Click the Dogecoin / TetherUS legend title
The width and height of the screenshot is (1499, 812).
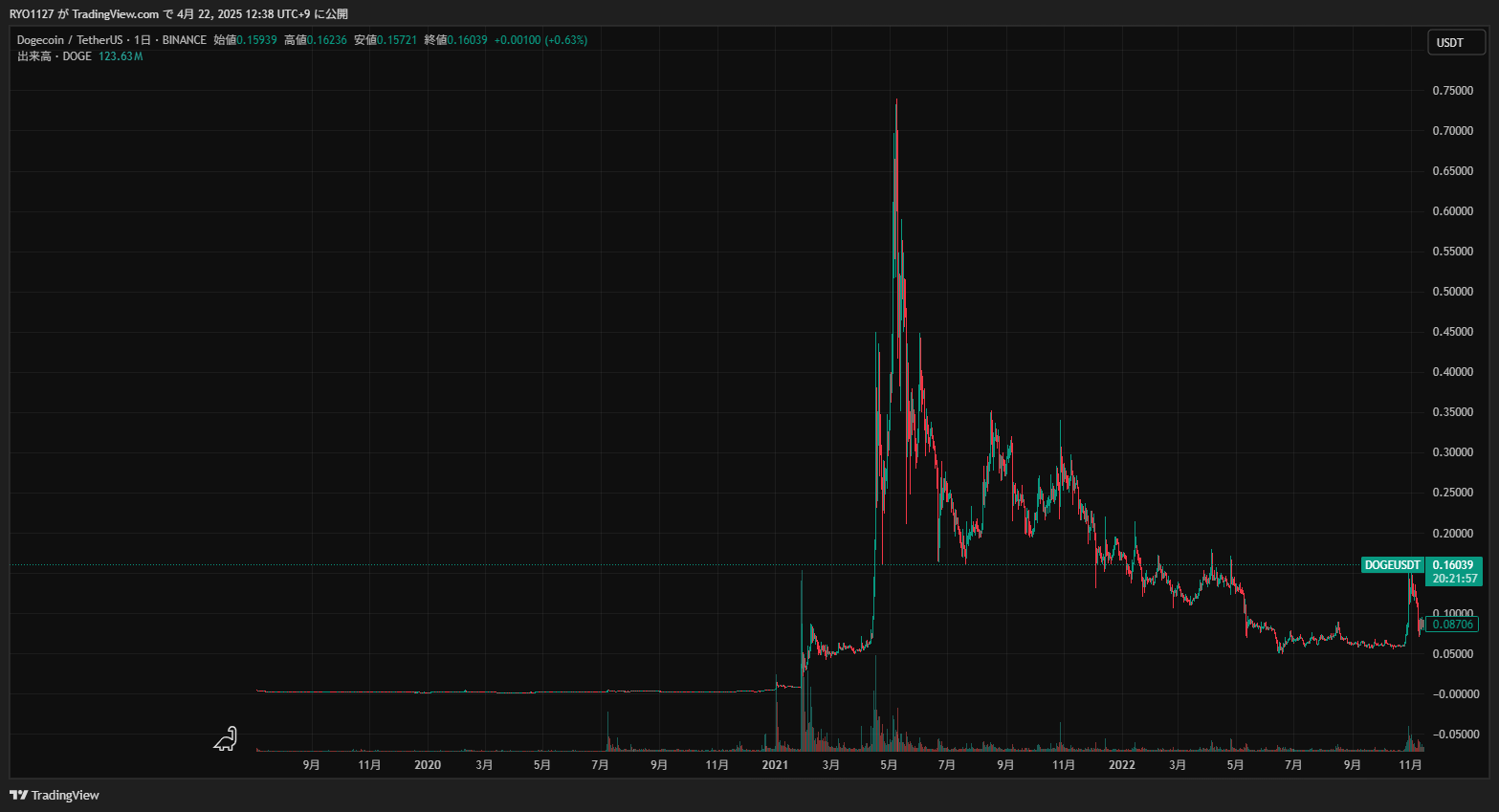[70, 40]
